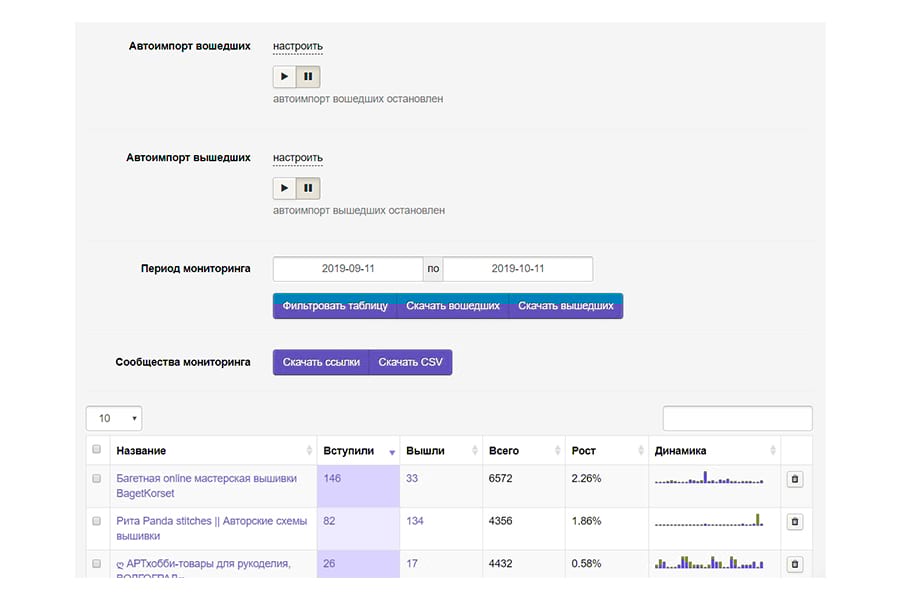Select growth value 0.58%
The width and height of the screenshot is (900, 600).
click(x=586, y=563)
